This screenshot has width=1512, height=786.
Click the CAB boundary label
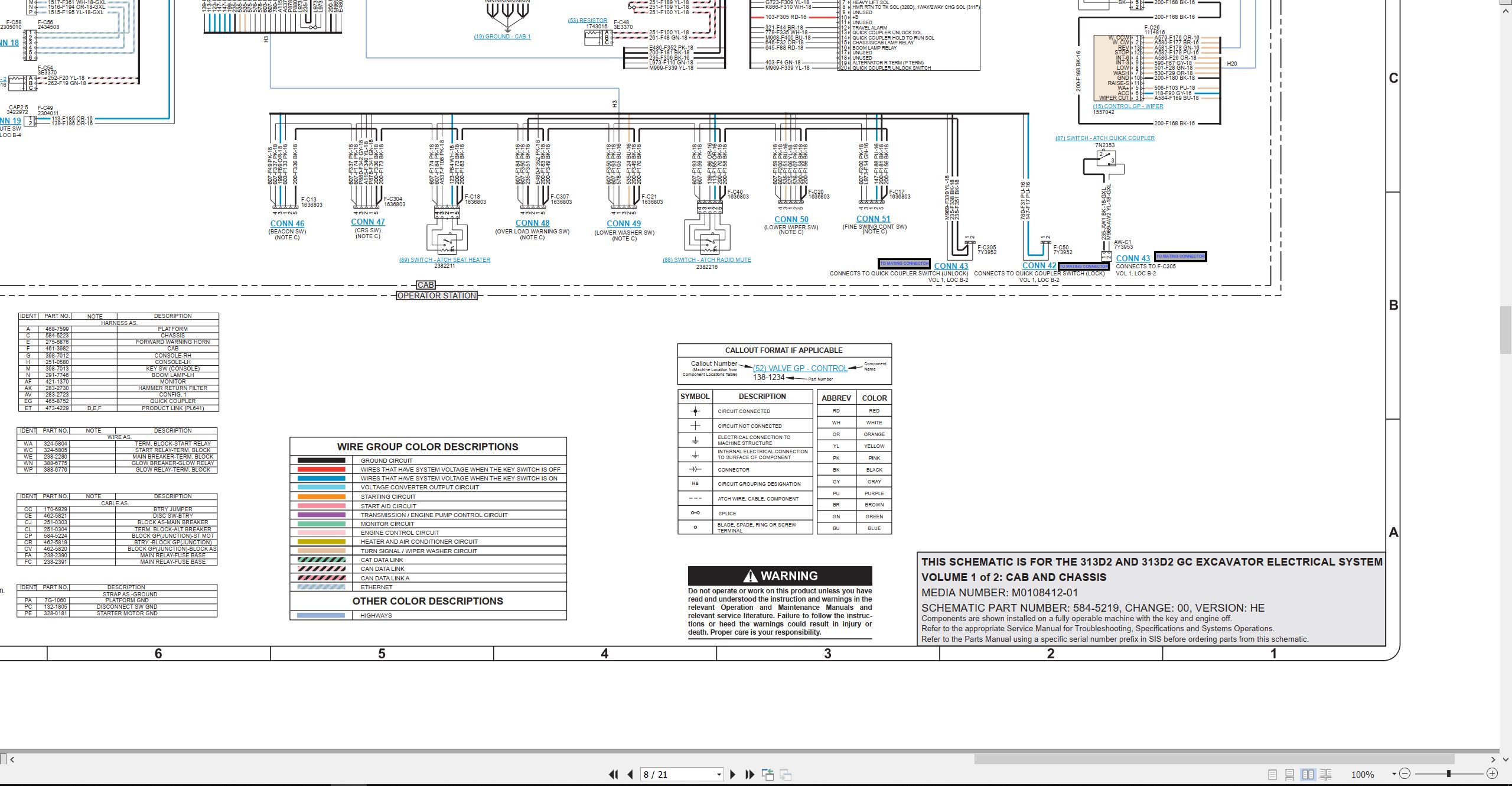click(x=426, y=285)
